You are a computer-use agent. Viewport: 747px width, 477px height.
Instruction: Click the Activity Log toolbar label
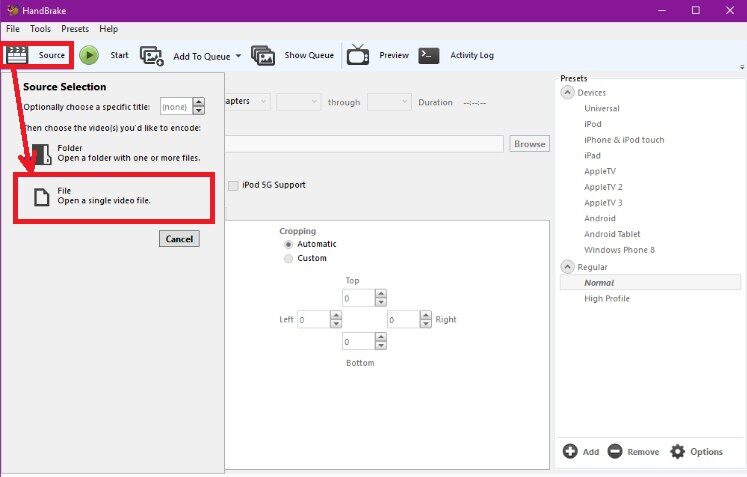click(x=472, y=55)
